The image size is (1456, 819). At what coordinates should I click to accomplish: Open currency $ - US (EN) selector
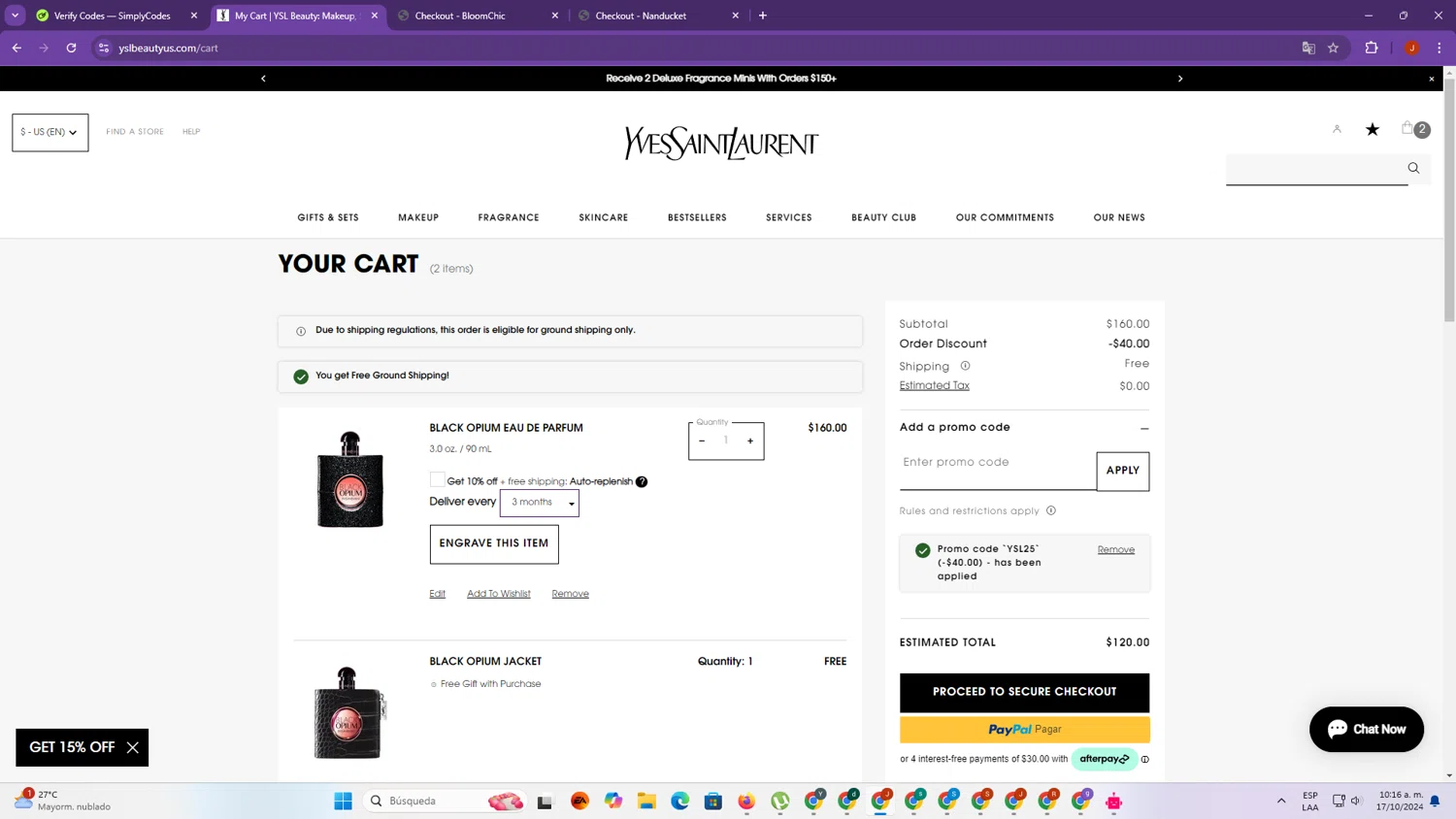(x=50, y=132)
